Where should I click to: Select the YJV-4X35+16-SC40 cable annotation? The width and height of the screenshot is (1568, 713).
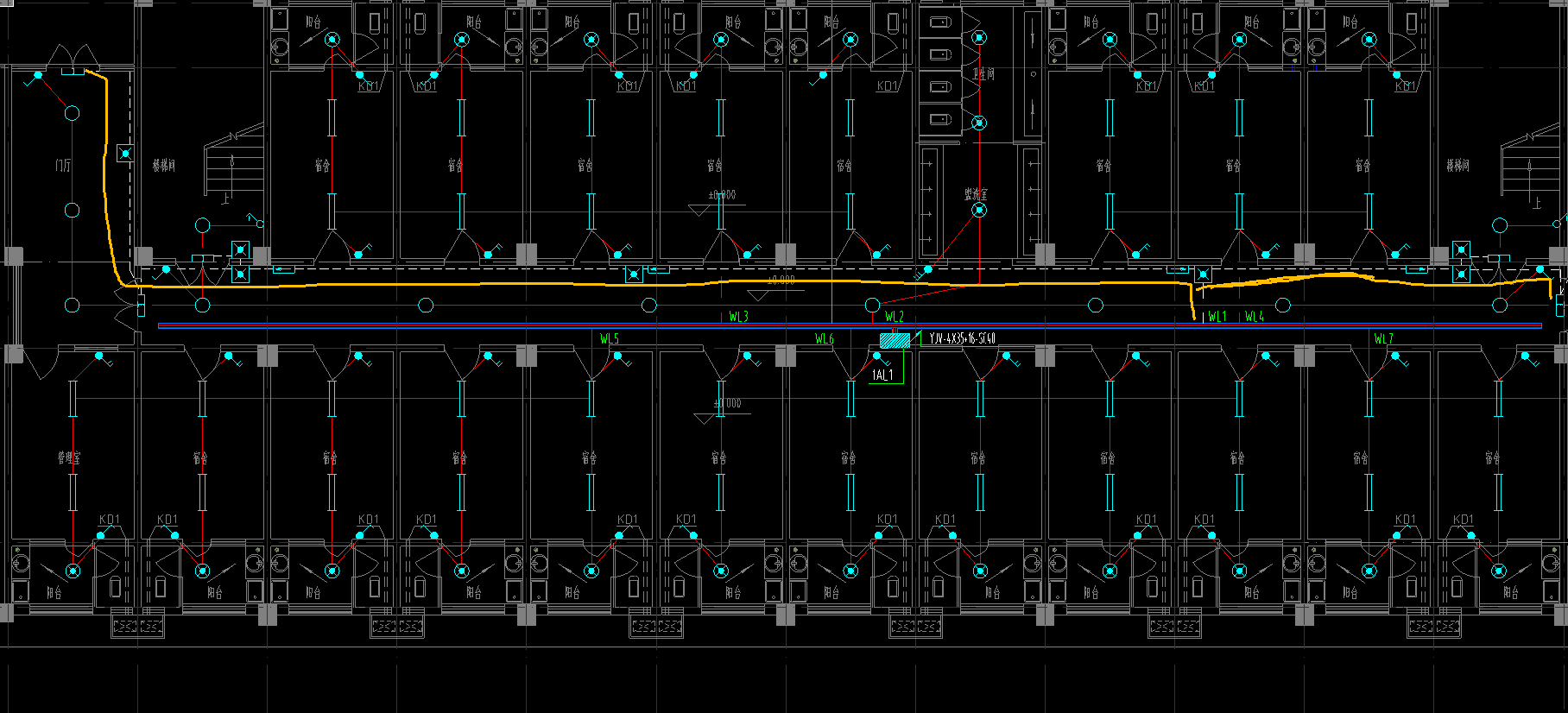point(963,338)
